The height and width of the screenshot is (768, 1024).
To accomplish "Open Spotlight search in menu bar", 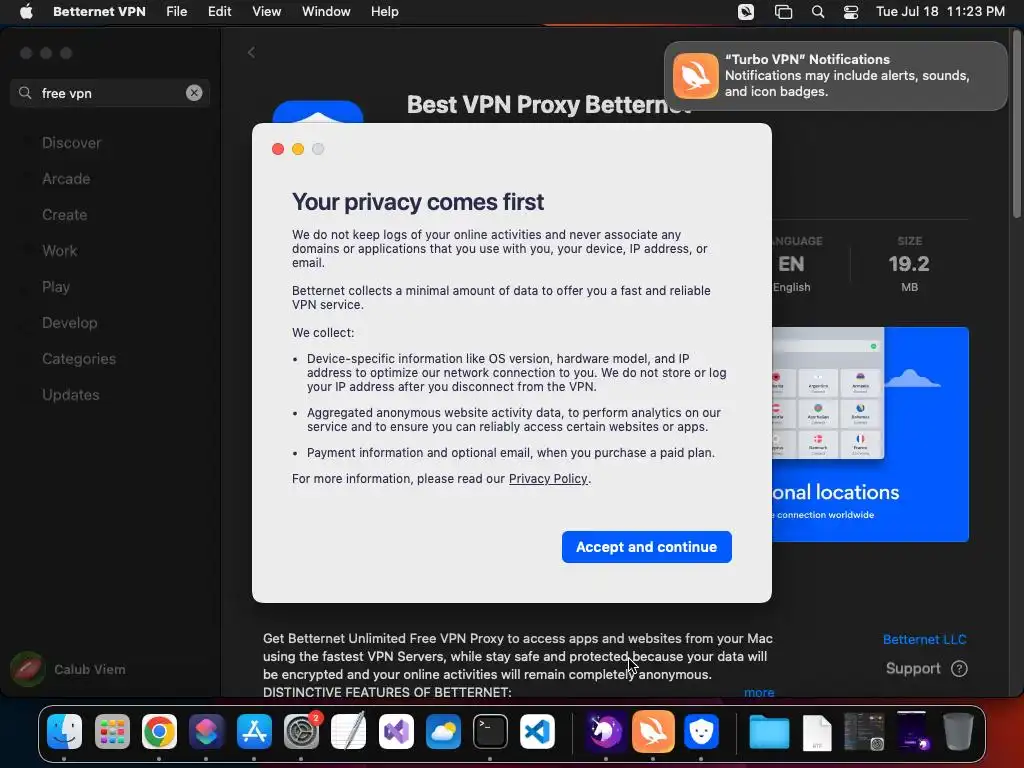I will click(818, 12).
